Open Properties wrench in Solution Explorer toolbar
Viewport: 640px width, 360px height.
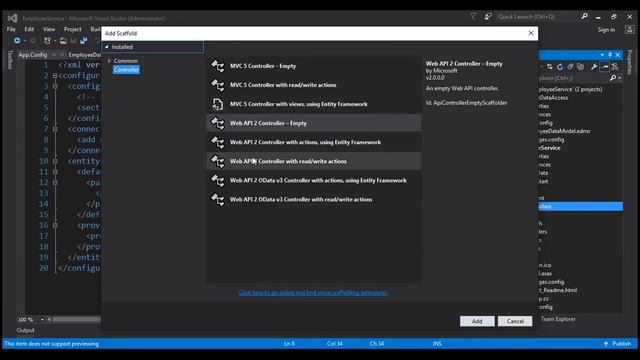click(594, 67)
